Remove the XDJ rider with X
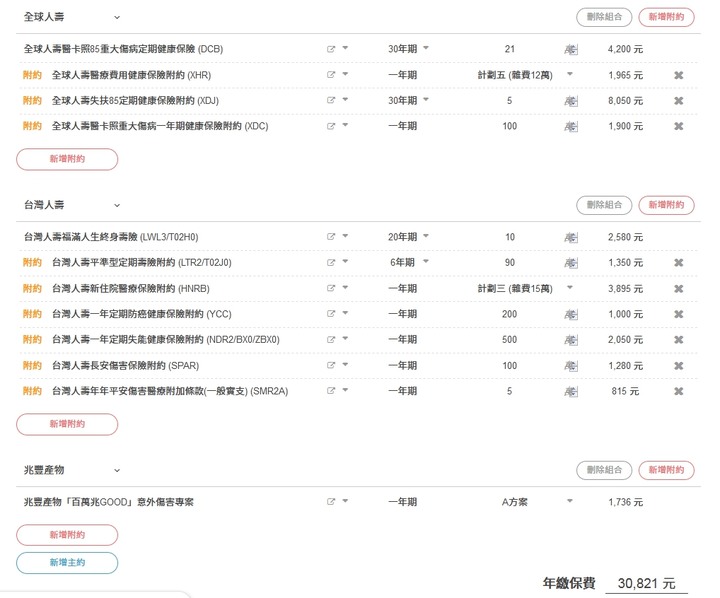 (x=679, y=101)
